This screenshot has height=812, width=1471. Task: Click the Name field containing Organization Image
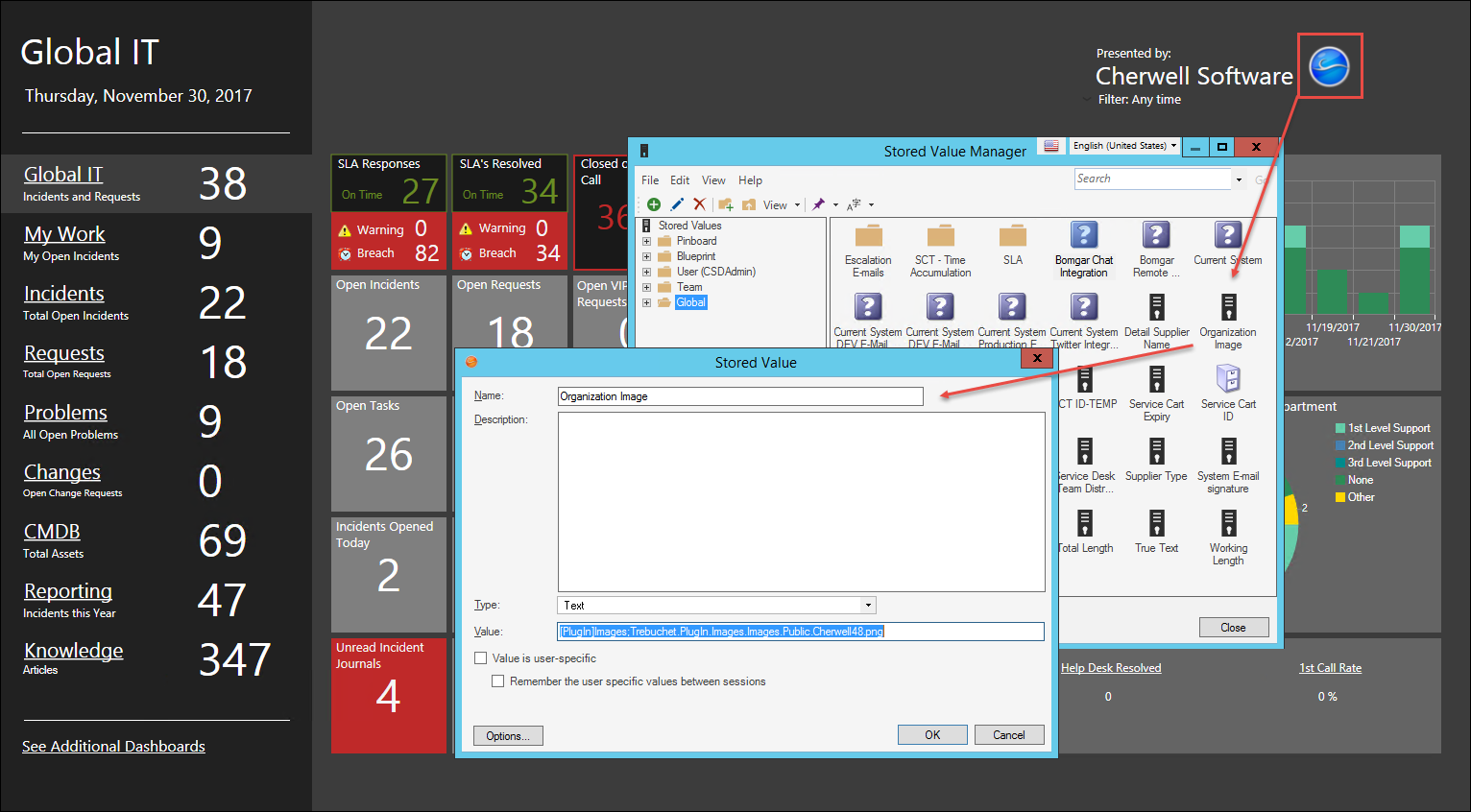(x=740, y=396)
